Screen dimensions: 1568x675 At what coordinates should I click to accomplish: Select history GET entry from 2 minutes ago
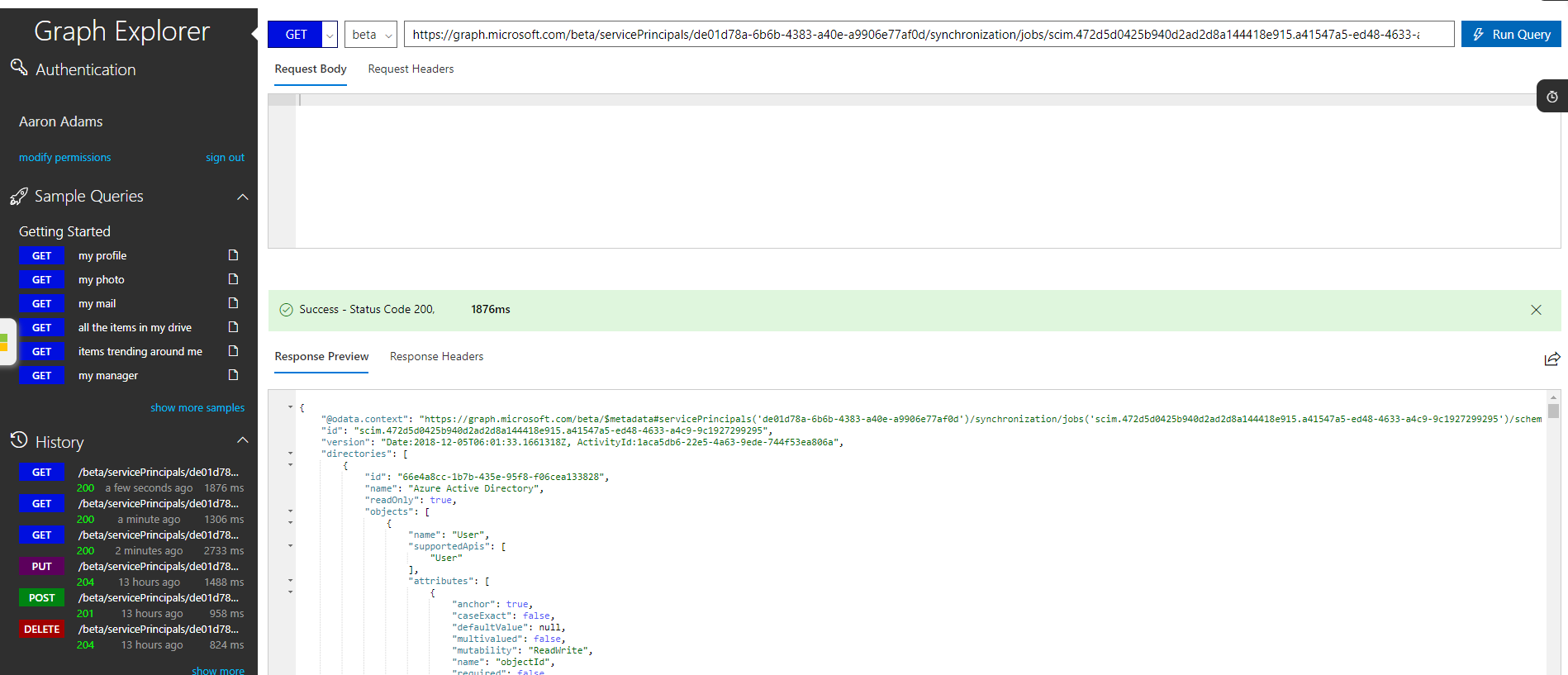pos(131,542)
